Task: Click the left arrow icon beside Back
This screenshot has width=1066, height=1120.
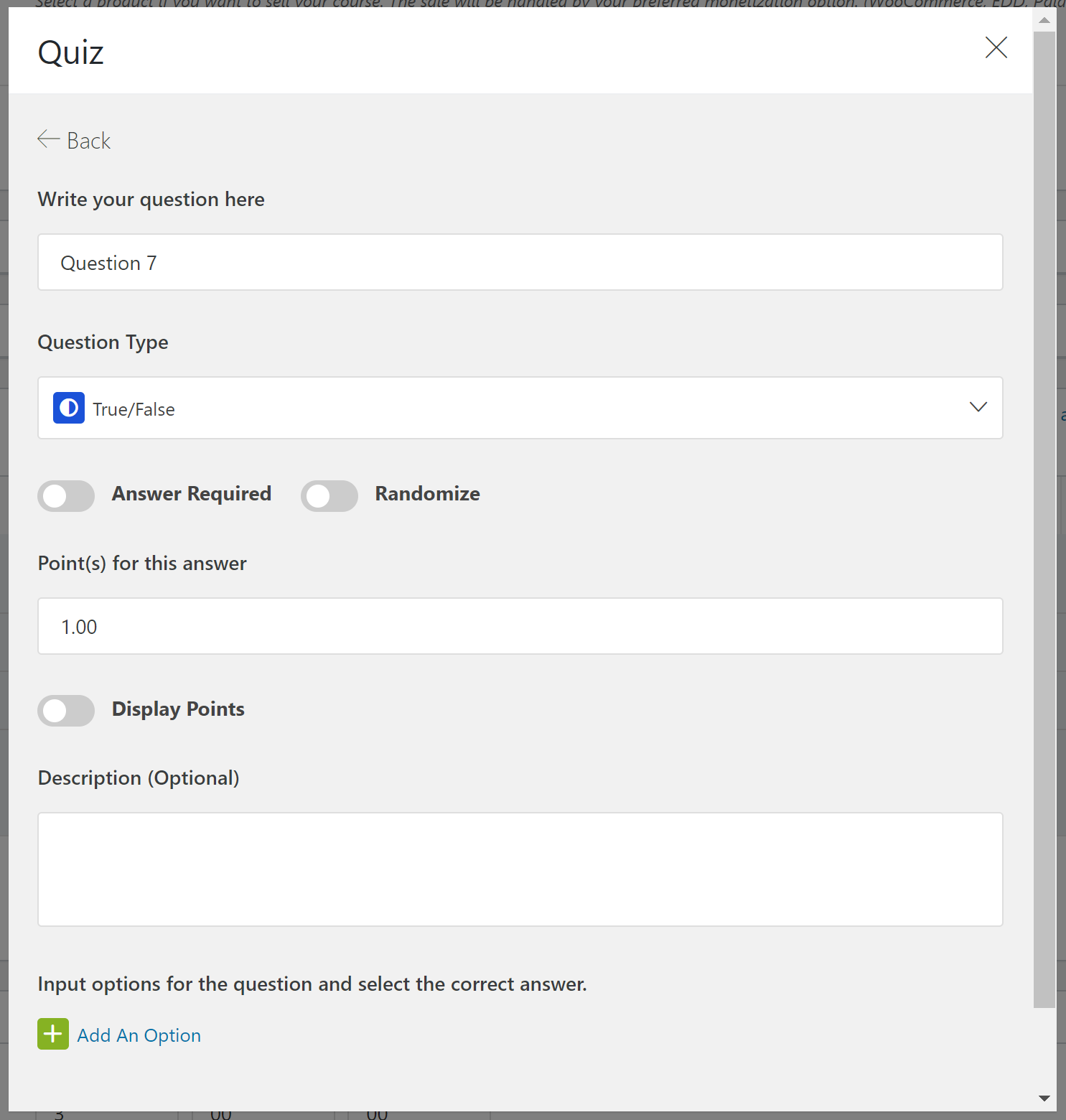Action: point(48,139)
